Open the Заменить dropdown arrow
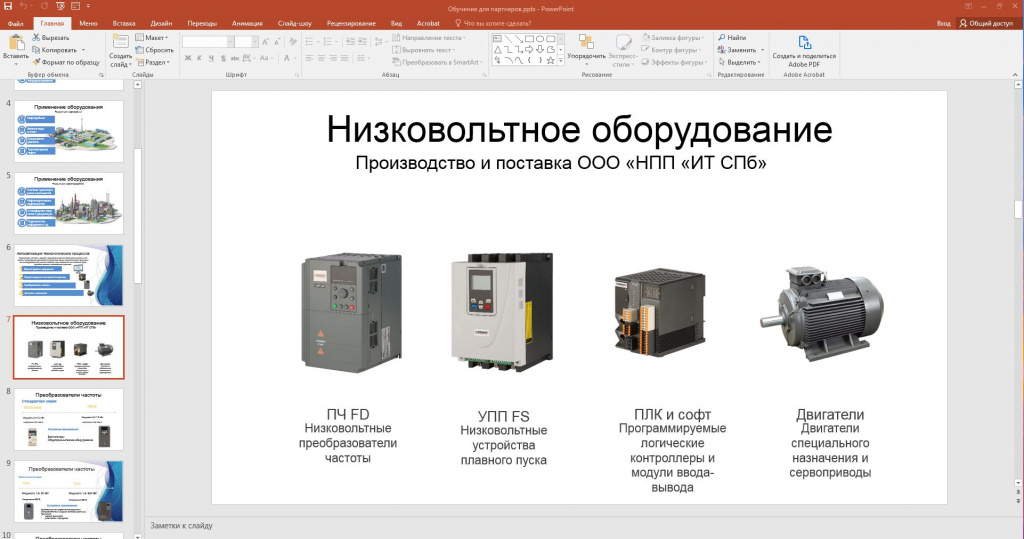The image size is (1024, 539). point(762,50)
